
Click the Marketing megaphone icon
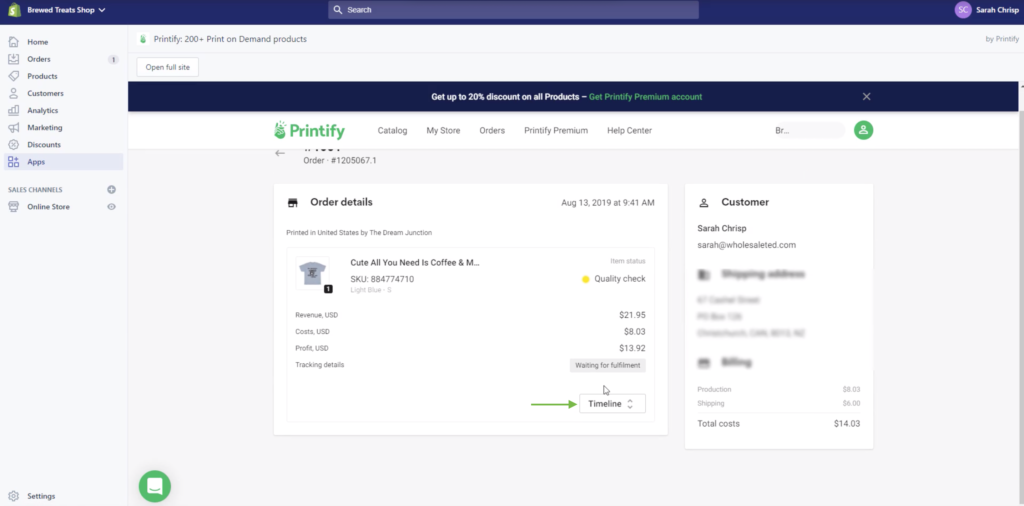pos(13,127)
